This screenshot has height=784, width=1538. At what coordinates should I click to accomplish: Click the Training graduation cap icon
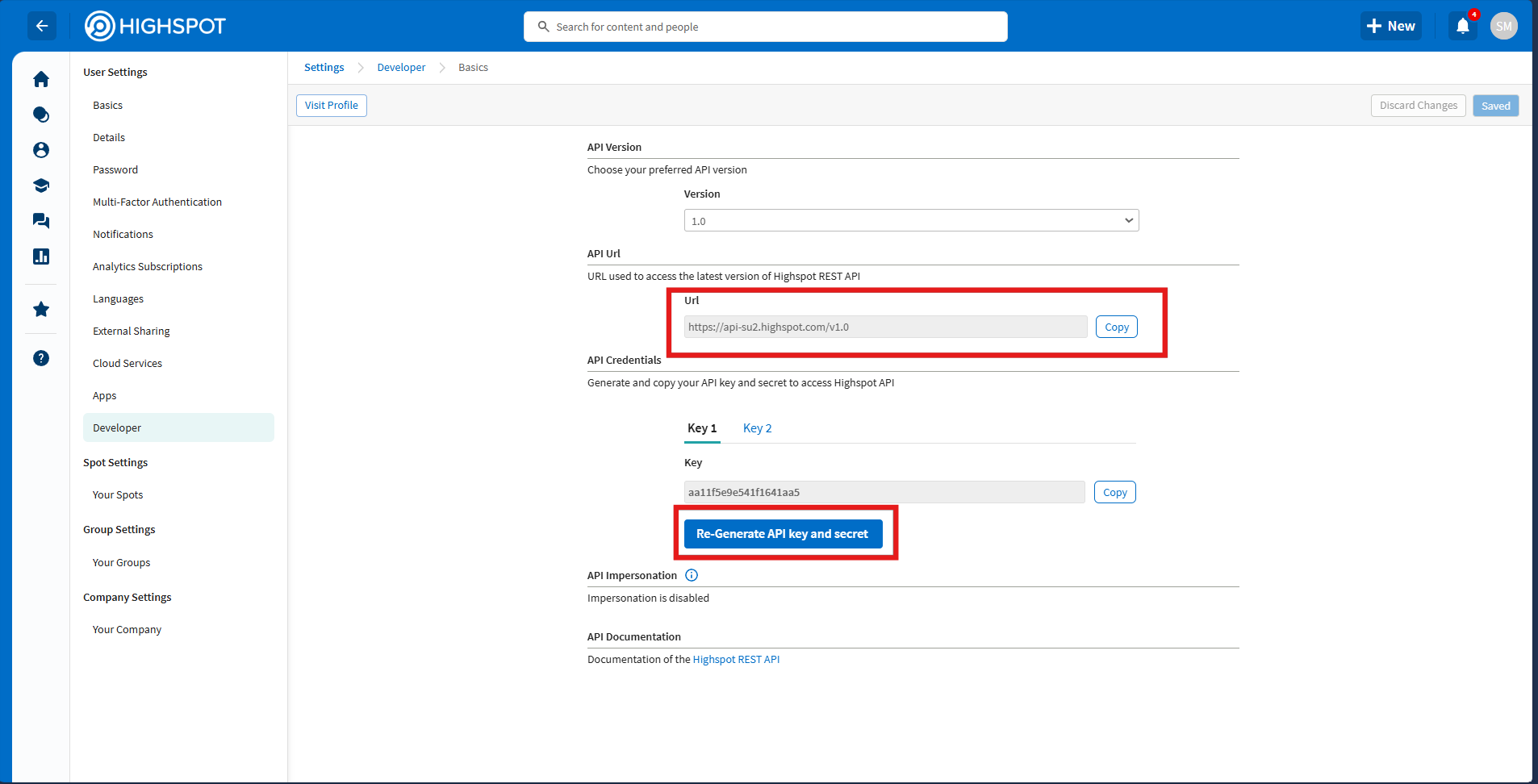(x=41, y=185)
